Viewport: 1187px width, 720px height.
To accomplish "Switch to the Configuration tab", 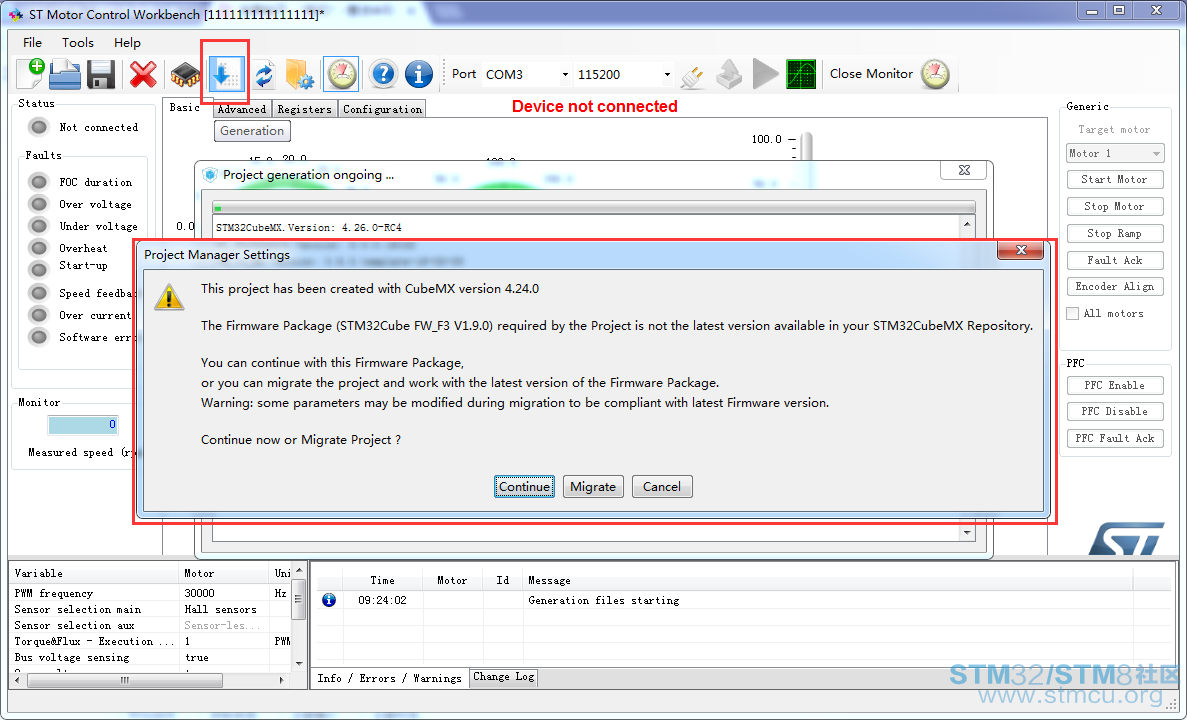I will point(382,109).
